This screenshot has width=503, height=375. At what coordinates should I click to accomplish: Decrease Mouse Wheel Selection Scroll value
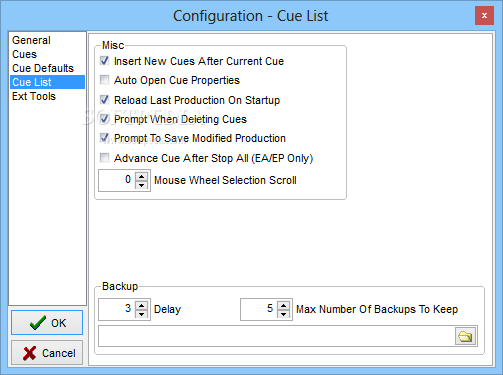pyautogui.click(x=142, y=185)
